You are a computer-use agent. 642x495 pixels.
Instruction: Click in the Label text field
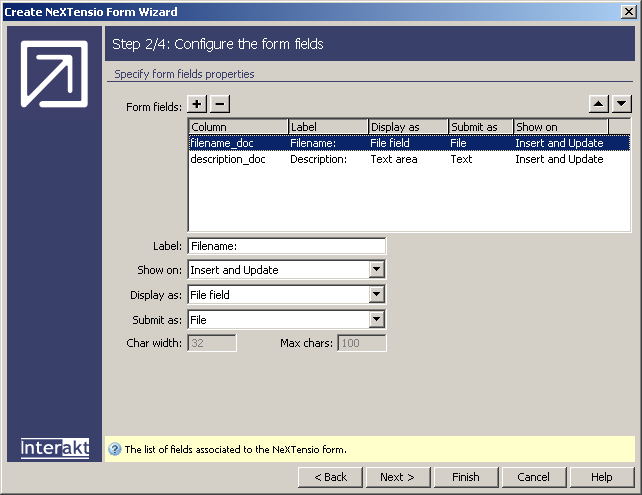pyautogui.click(x=286, y=246)
